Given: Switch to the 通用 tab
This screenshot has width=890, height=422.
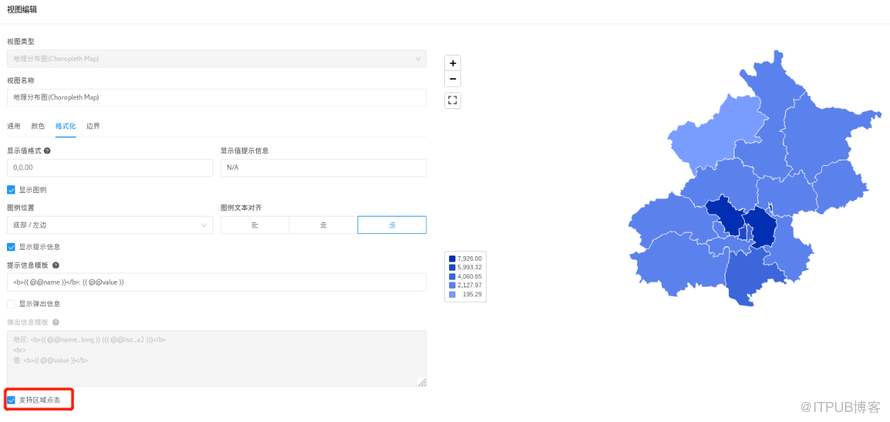Looking at the screenshot, I should pyautogui.click(x=14, y=126).
